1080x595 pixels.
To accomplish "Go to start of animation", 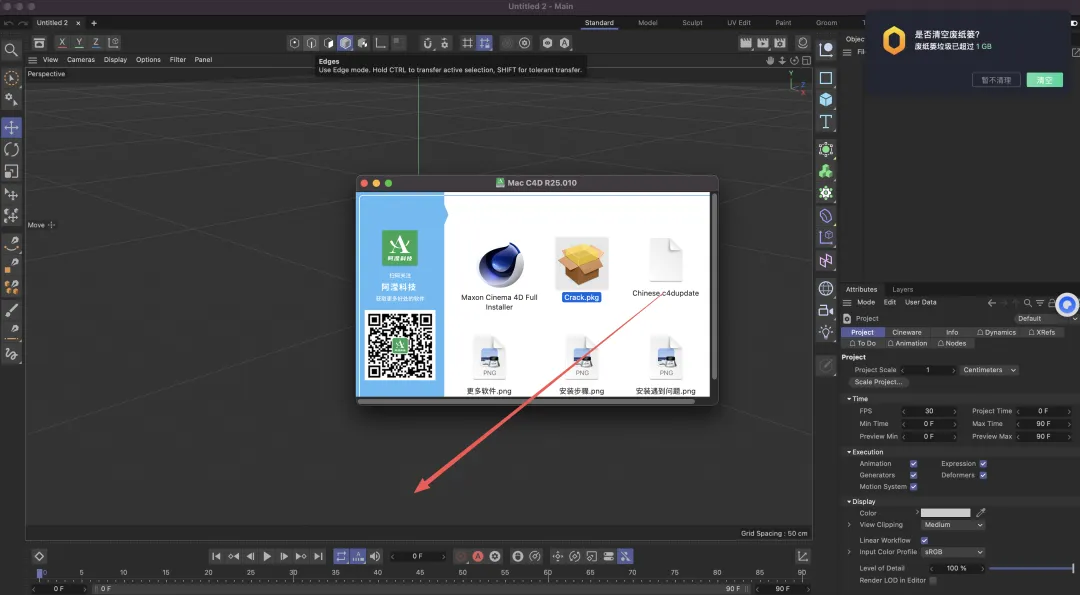I will click(x=216, y=556).
